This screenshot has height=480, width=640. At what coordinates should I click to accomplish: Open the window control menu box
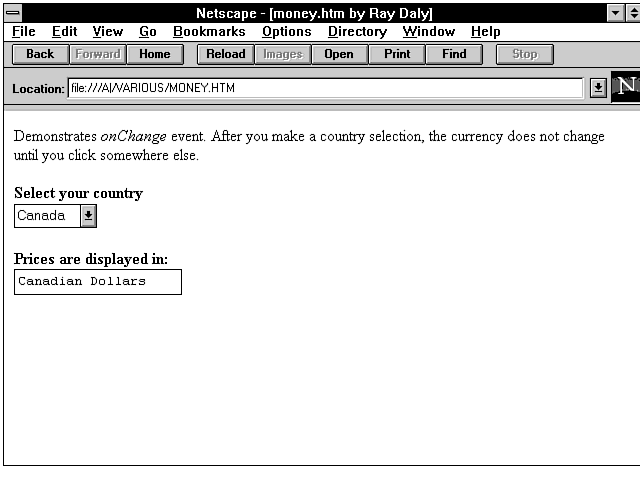pos(12,12)
